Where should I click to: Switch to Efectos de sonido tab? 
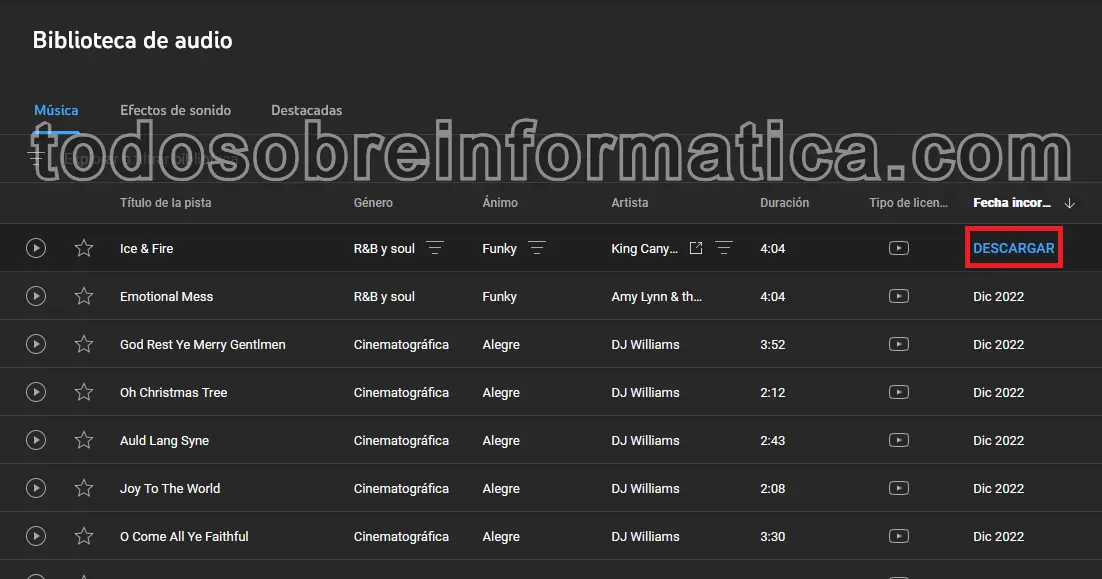[175, 110]
